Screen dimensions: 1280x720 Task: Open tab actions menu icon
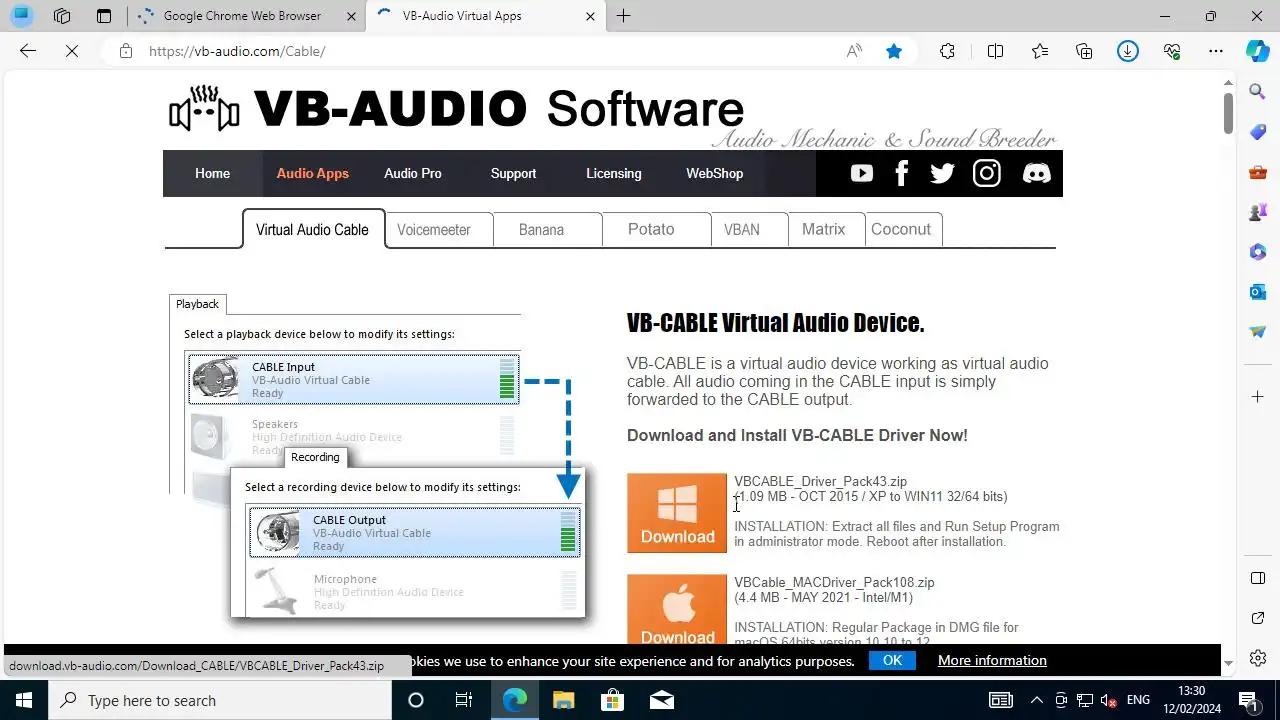[104, 16]
